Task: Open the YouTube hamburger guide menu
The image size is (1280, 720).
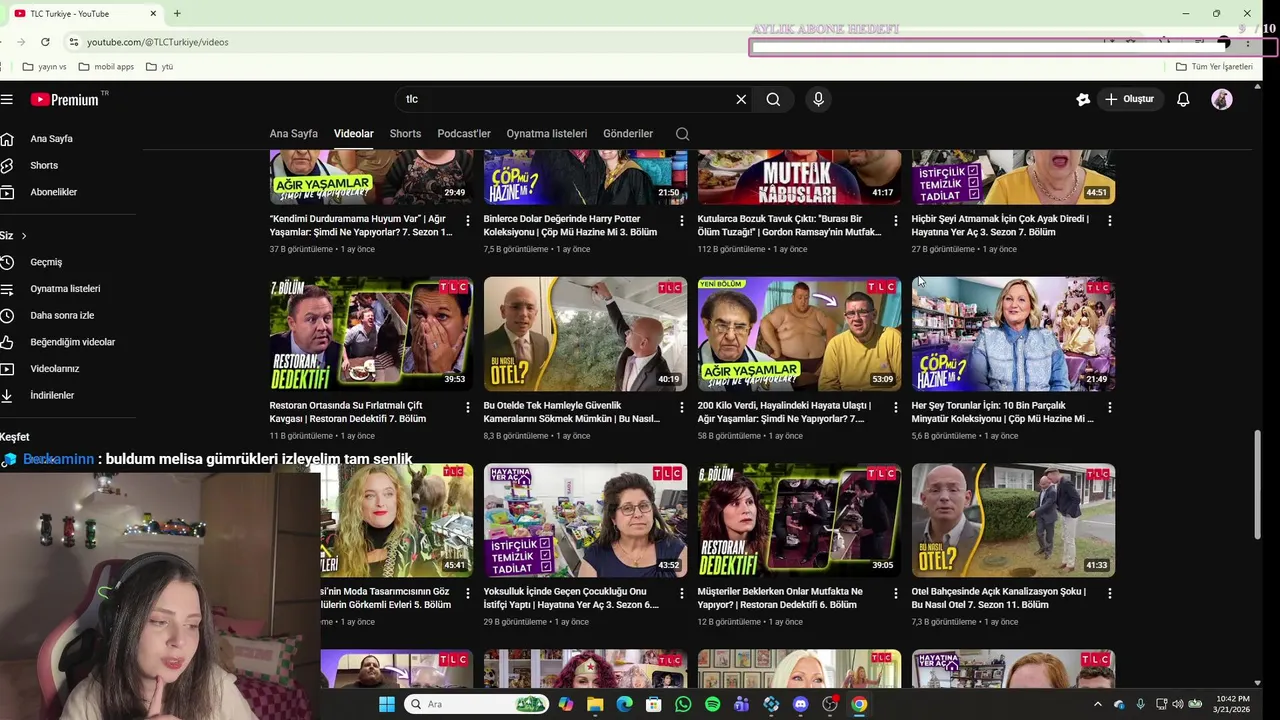Action: click(7, 99)
